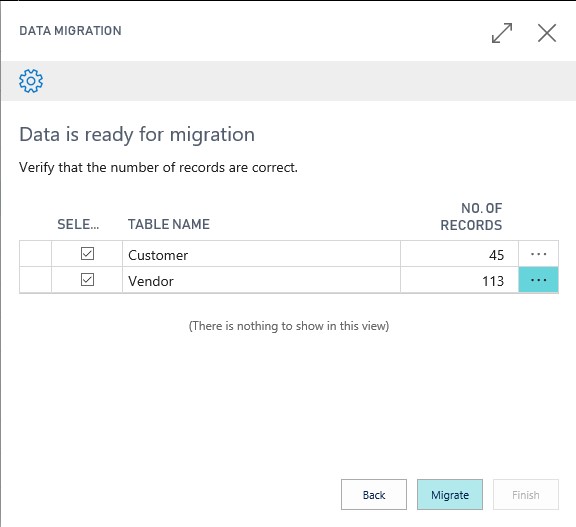576x527 pixels.
Task: Uncheck the Vendor table checkbox
Action: 87,280
